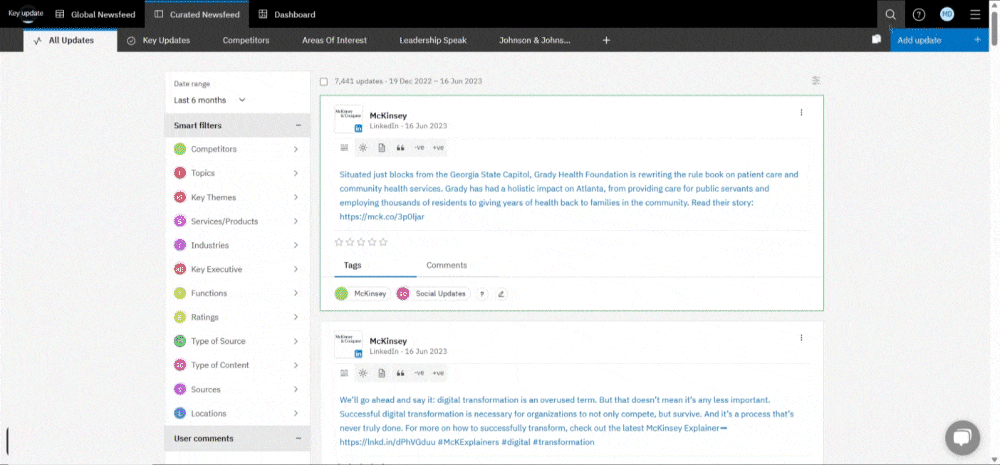Click the Add update button
The width and height of the screenshot is (1000, 465).
pos(939,40)
